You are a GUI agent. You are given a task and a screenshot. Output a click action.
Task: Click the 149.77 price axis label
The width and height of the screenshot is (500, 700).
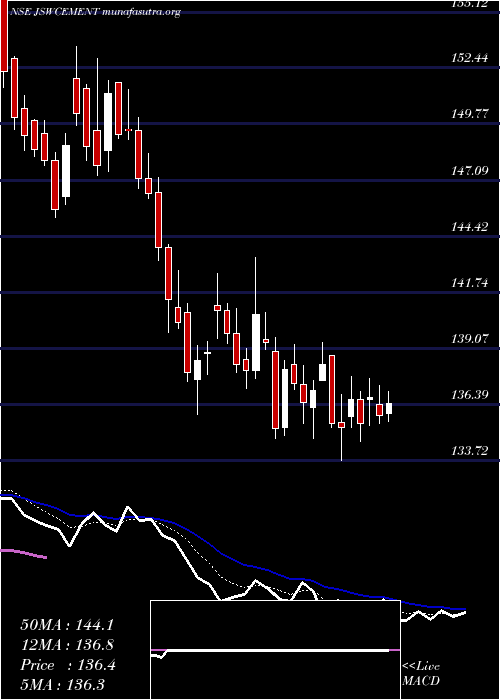click(x=468, y=114)
